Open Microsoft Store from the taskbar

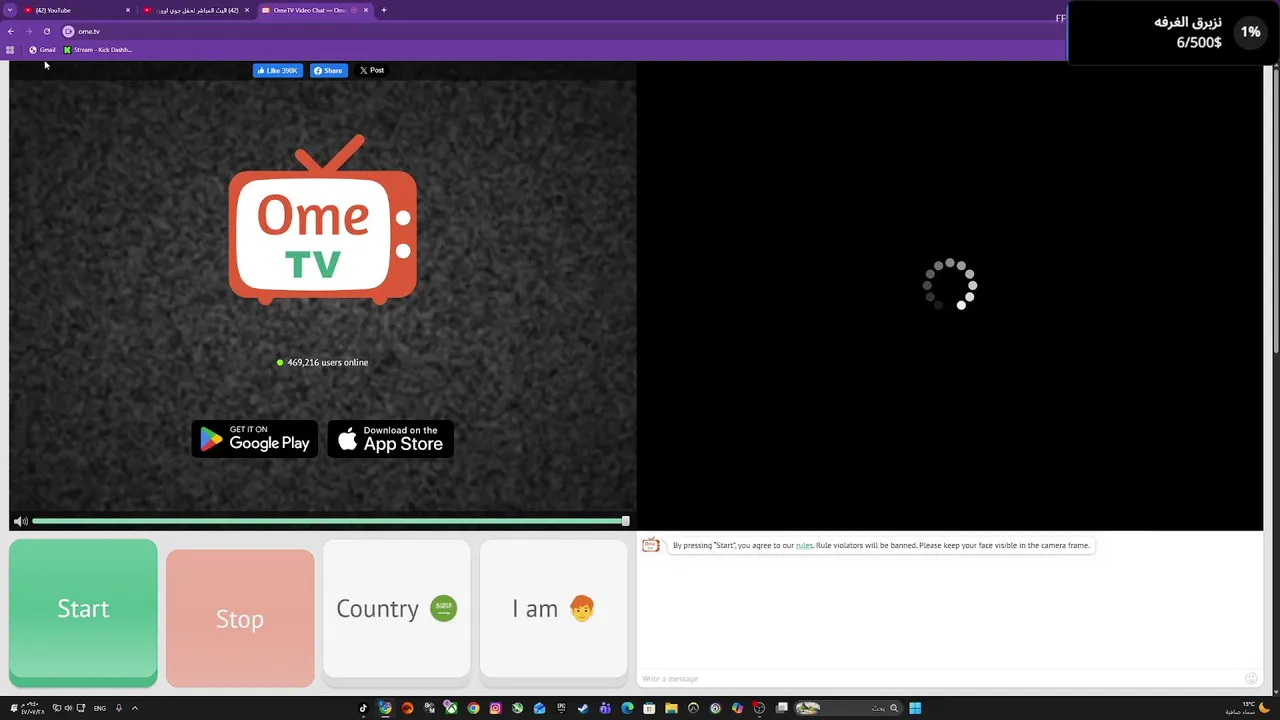pos(649,708)
